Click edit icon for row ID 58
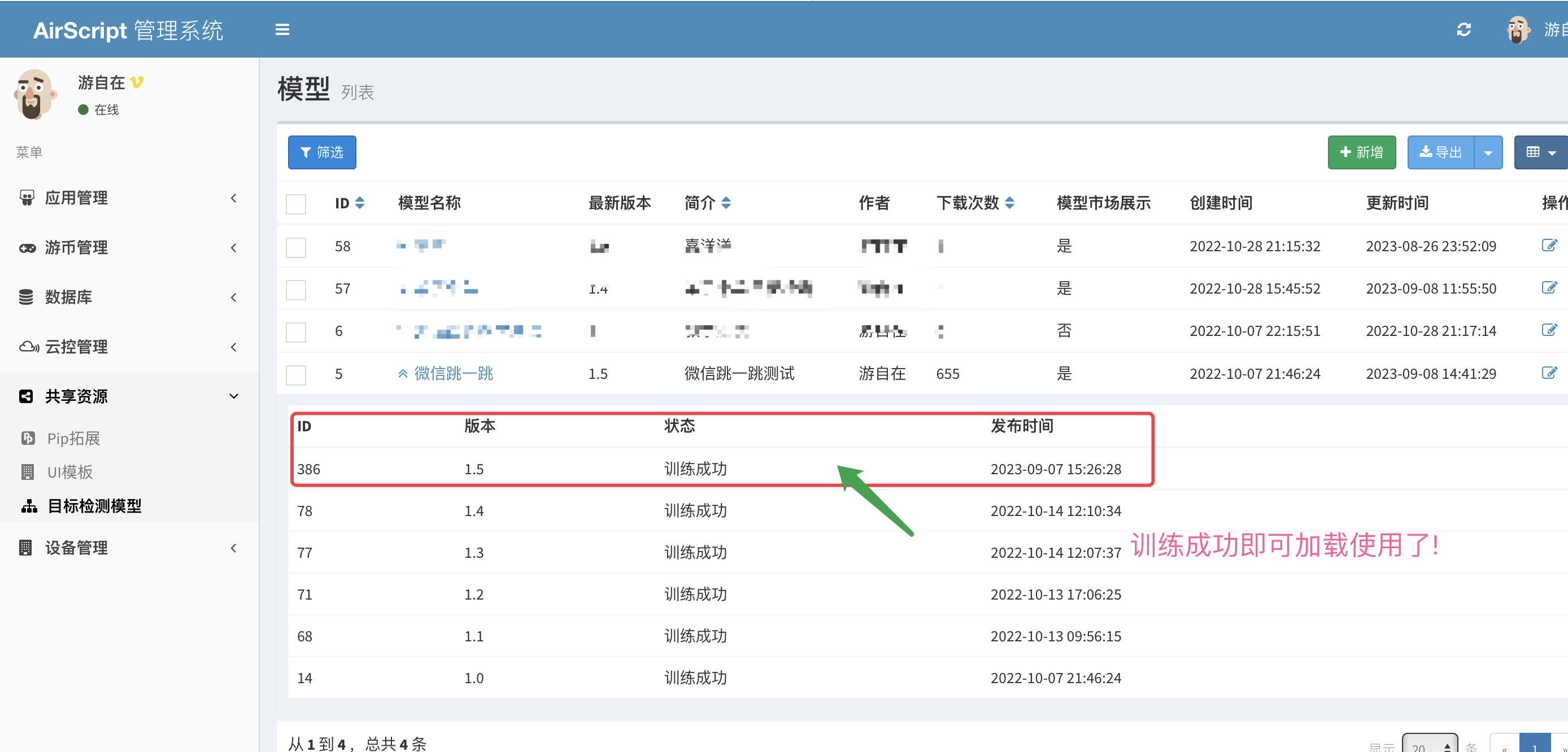Viewport: 1568px width, 752px height. tap(1549, 245)
